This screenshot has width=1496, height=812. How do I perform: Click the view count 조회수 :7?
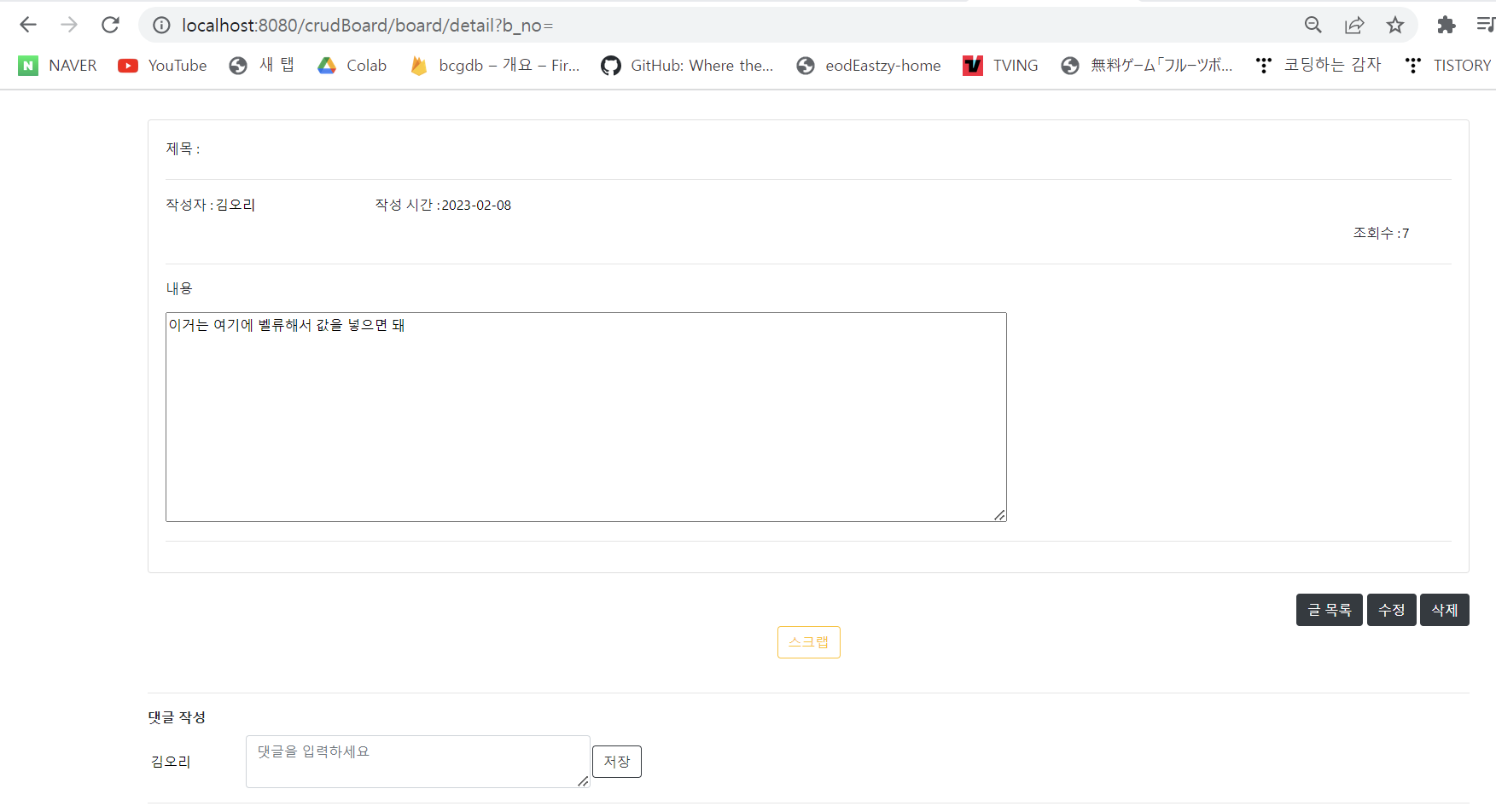(x=1381, y=233)
